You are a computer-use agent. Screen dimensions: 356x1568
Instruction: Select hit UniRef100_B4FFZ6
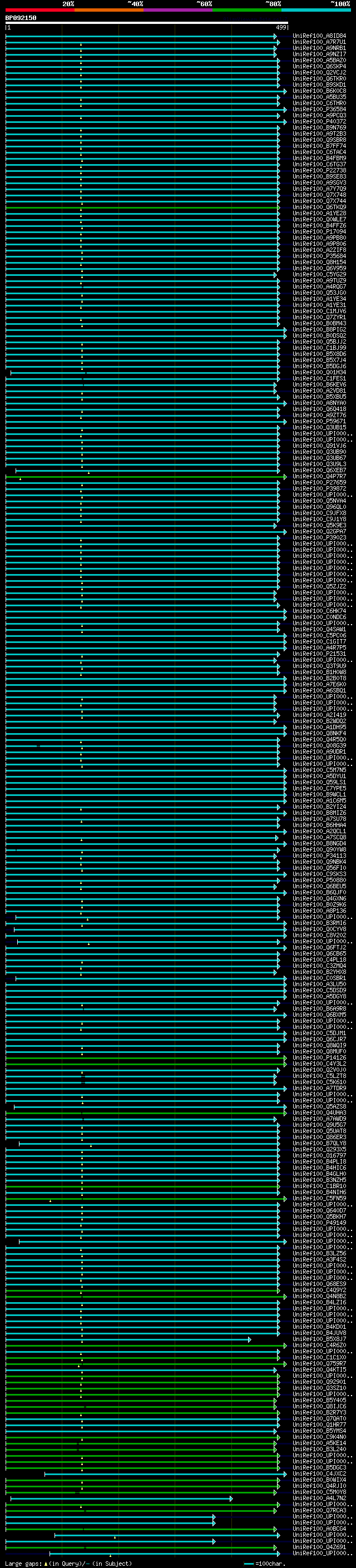pos(319,226)
